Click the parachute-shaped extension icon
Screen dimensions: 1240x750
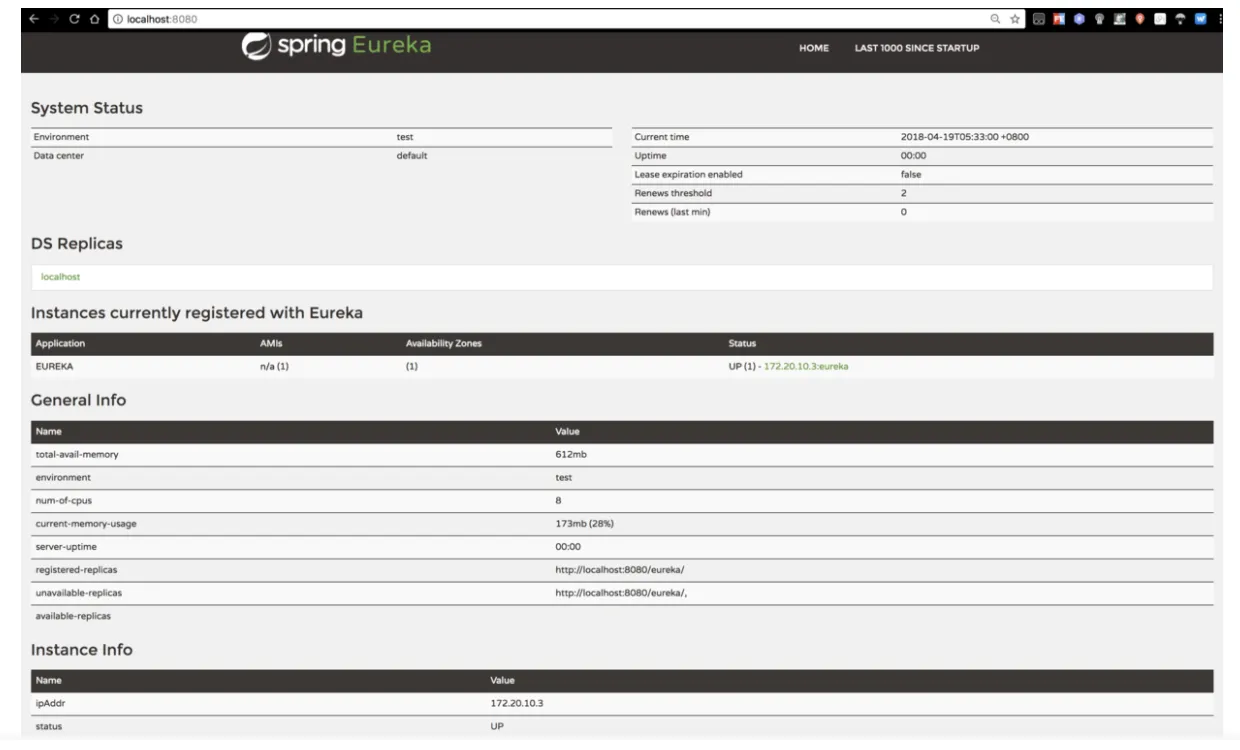1180,18
